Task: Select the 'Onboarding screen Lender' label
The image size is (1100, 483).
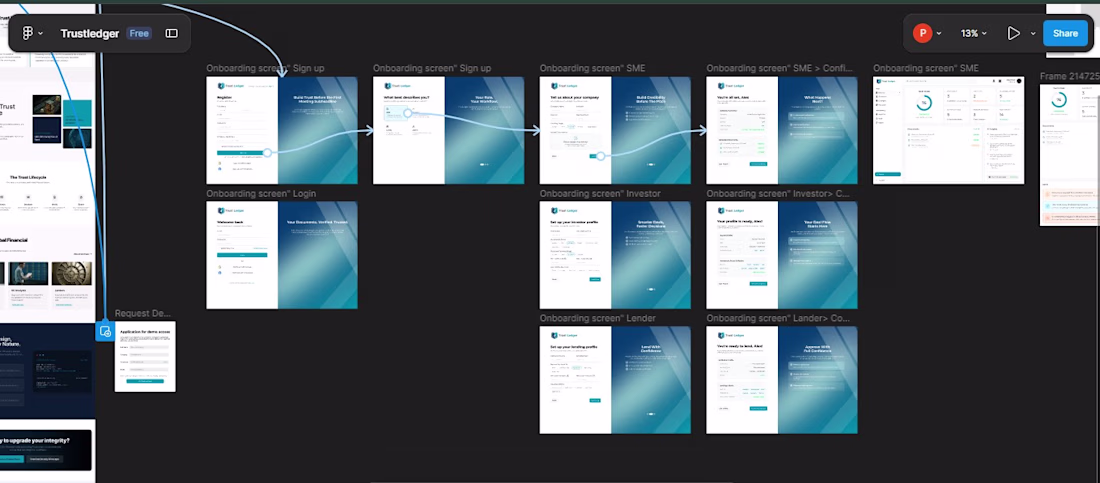Action: (x=598, y=318)
